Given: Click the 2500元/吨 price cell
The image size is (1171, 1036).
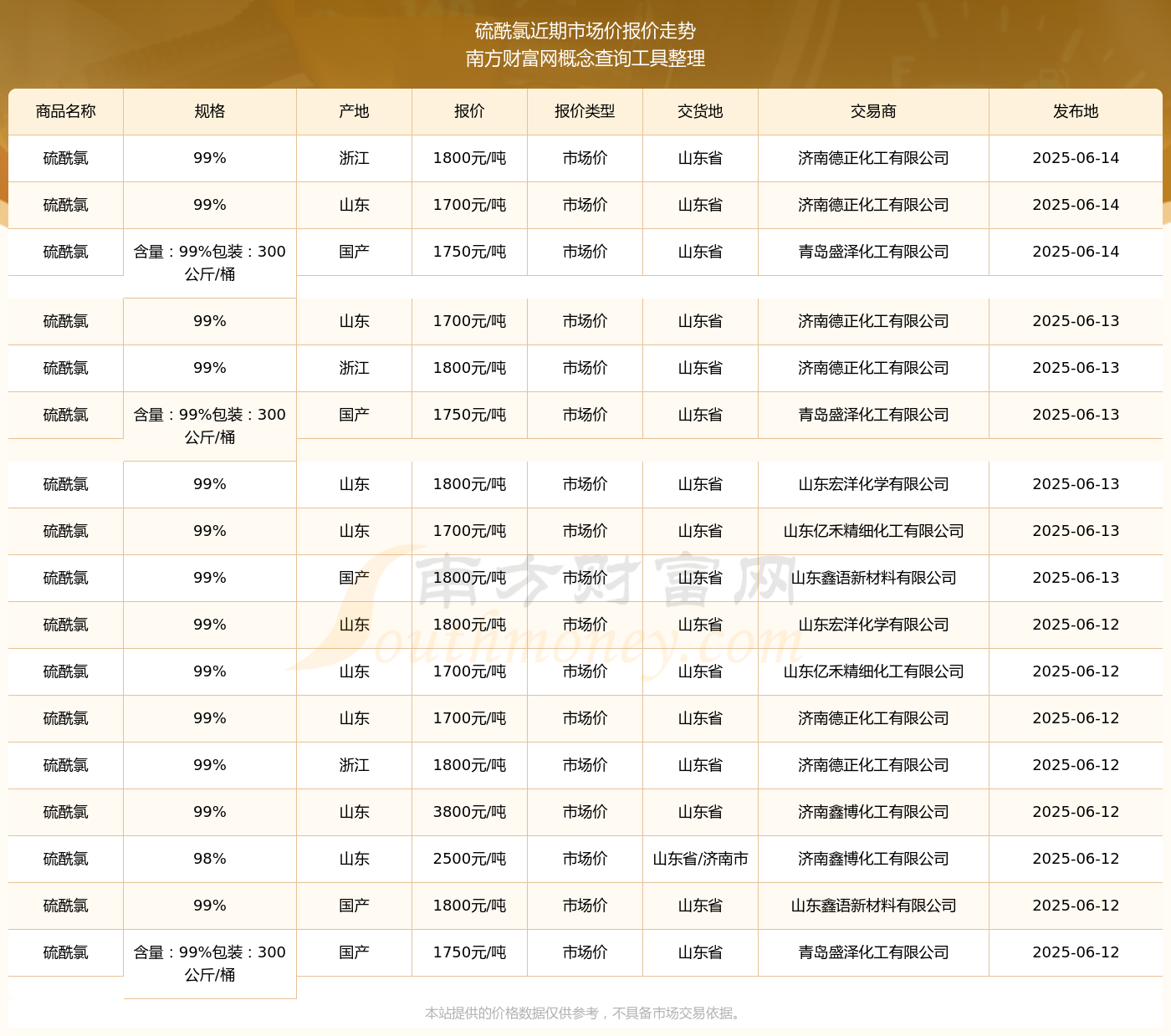Looking at the screenshot, I should [x=470, y=859].
